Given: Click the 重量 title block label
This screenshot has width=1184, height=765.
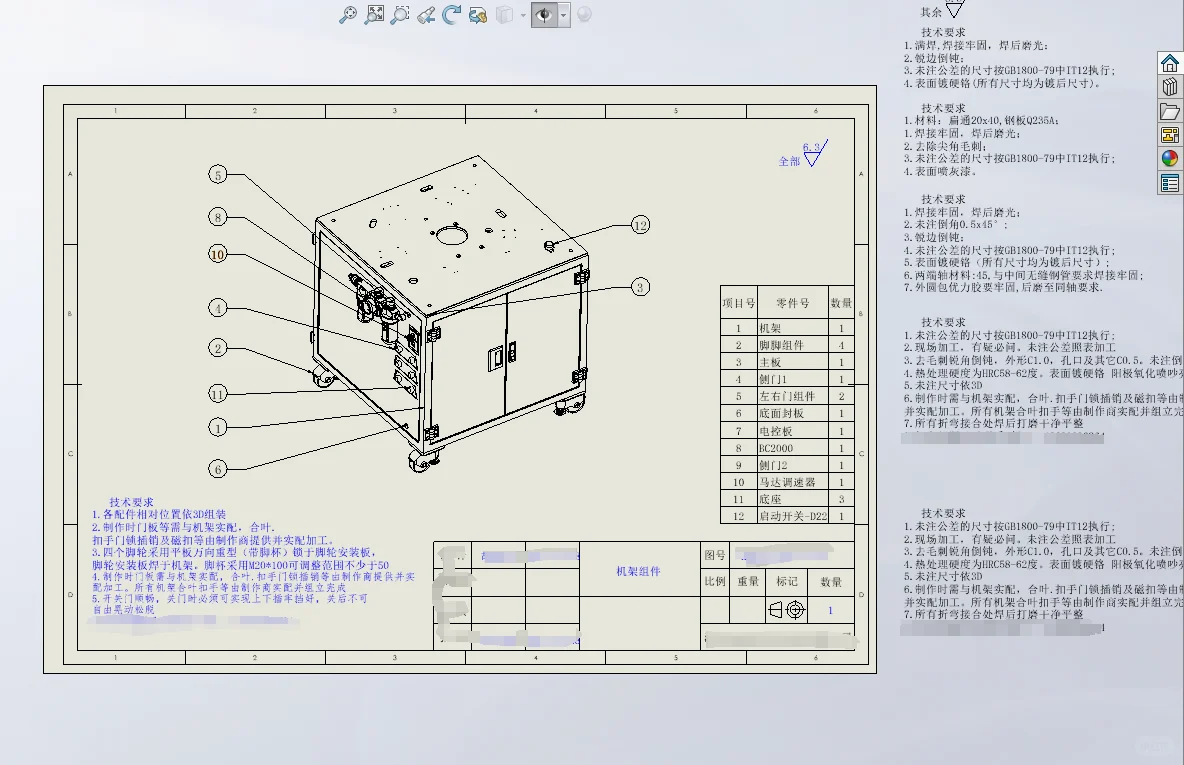Looking at the screenshot, I should coord(748,581).
